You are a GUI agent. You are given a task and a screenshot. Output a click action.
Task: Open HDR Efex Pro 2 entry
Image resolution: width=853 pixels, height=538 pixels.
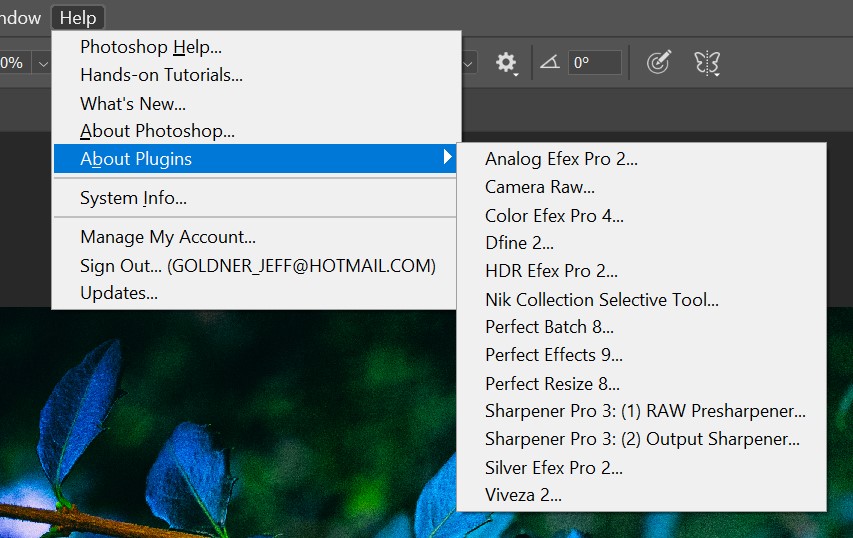[x=641, y=271]
